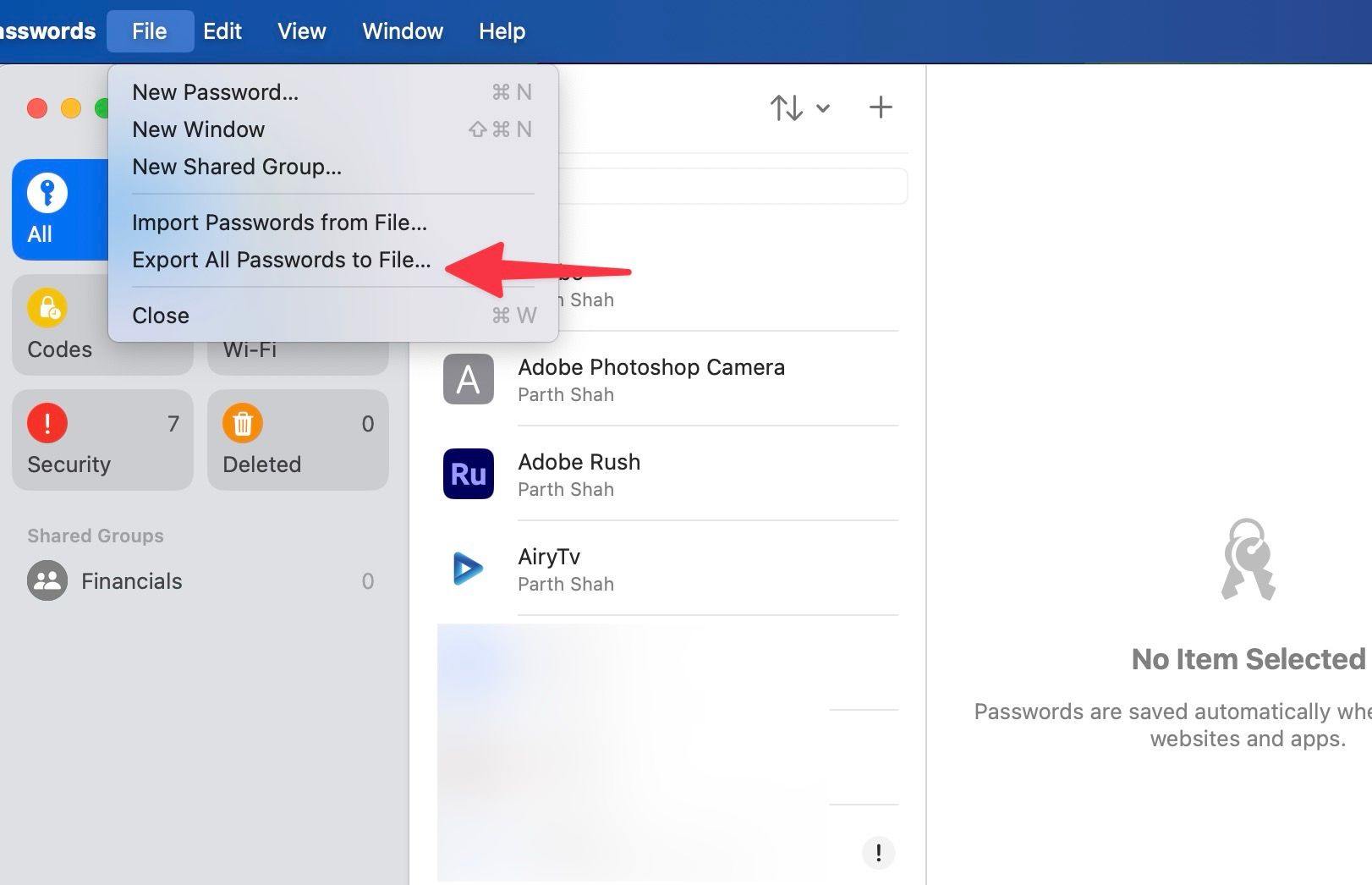Click the yellow minimize window button
This screenshot has height=885, width=1372.
71,108
